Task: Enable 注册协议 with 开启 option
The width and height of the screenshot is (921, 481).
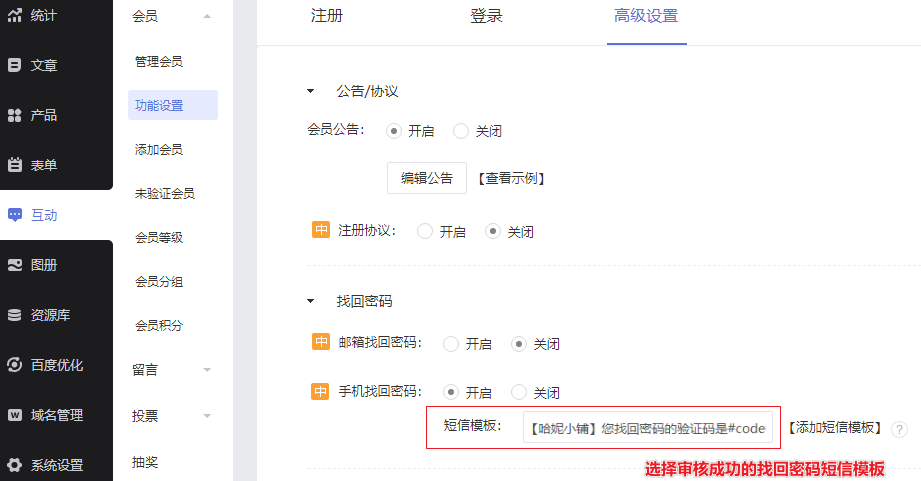Action: [x=425, y=231]
